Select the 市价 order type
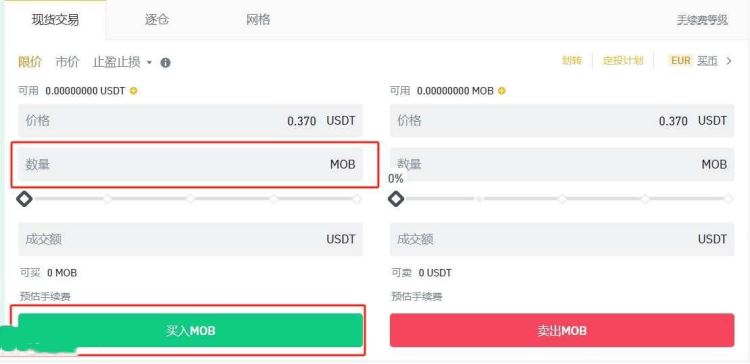This screenshot has height=364, width=750. (x=67, y=62)
